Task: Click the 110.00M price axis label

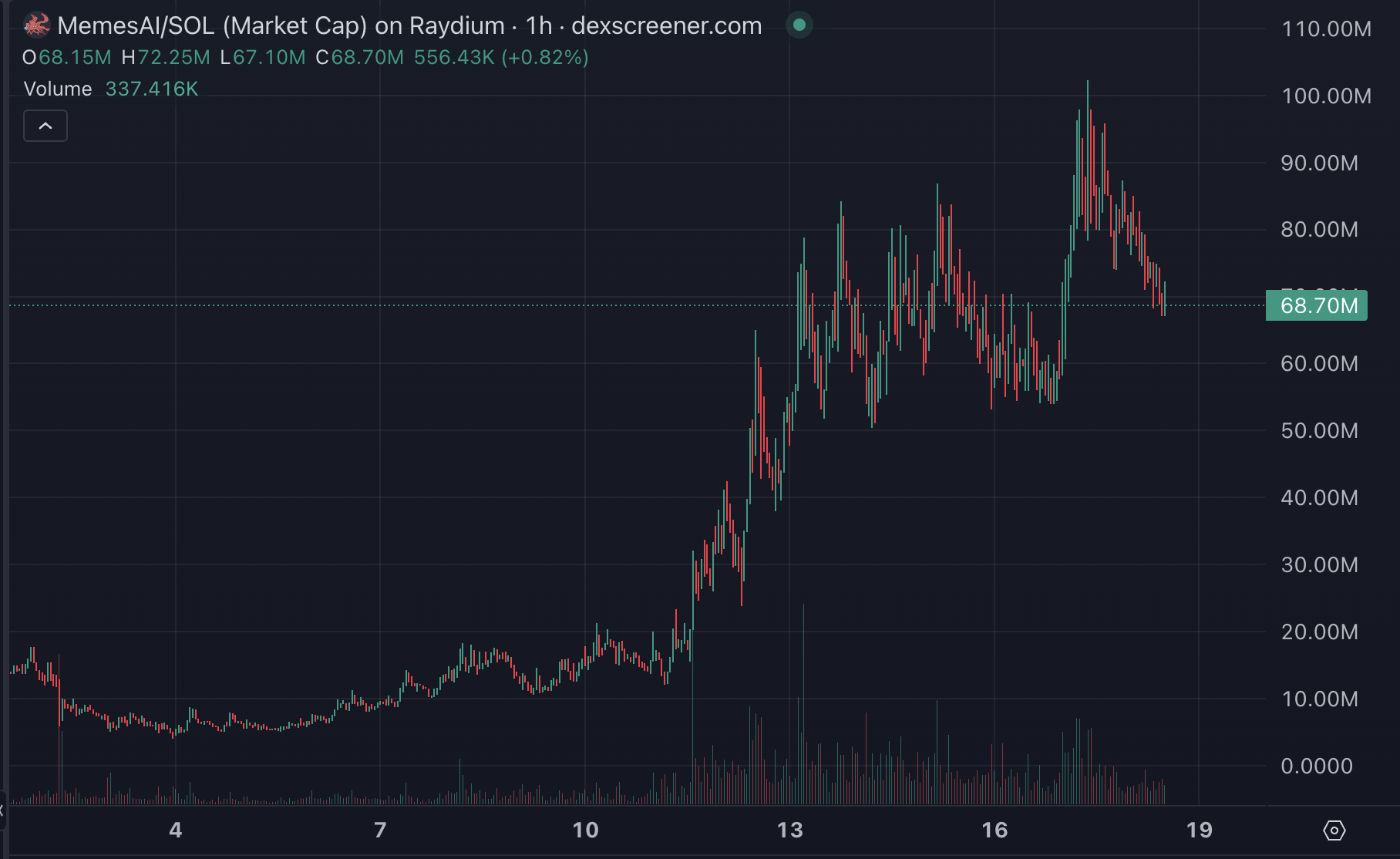Action: pos(1326,29)
